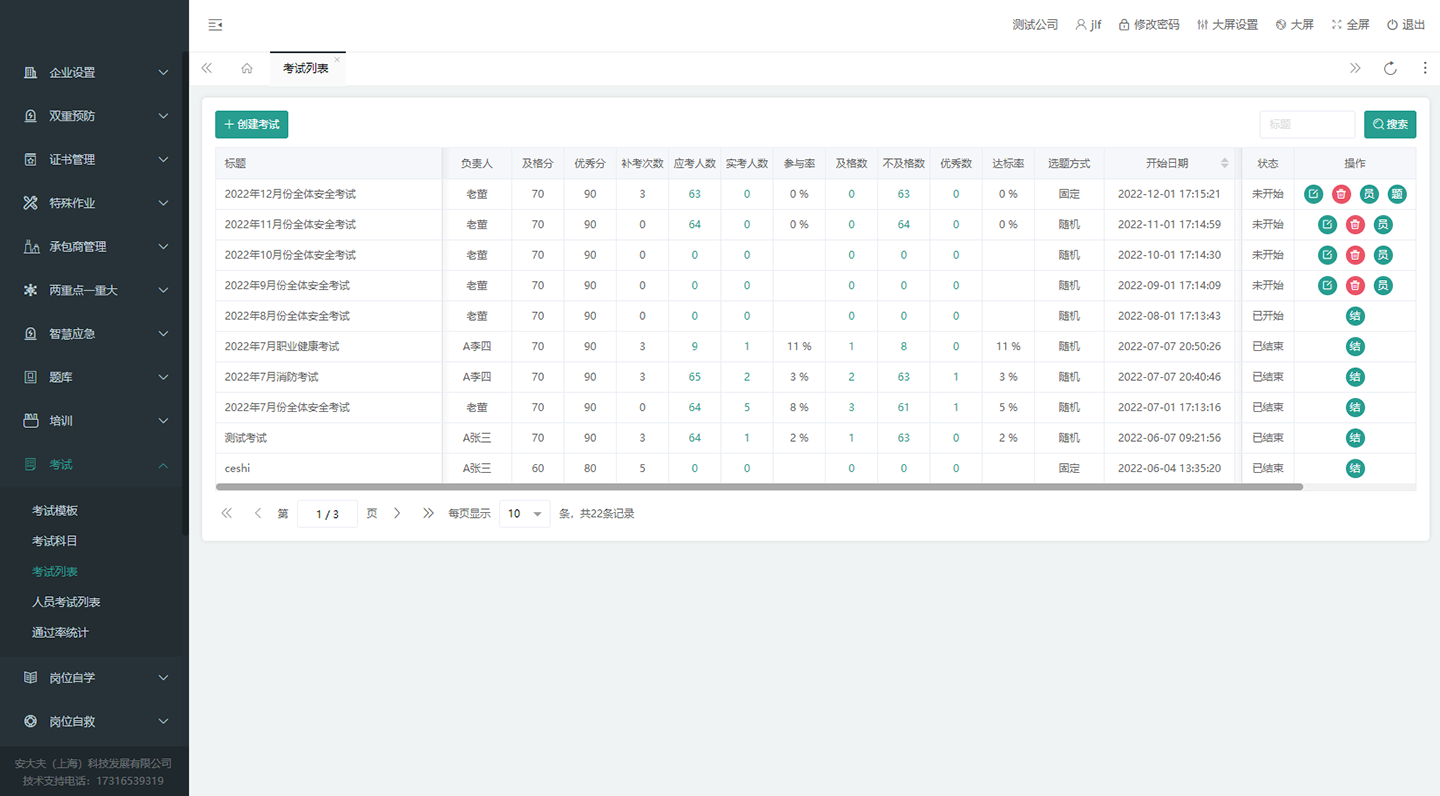This screenshot has width=1440, height=796.
Task: Click the jlf user name
Action: [x=1088, y=25]
